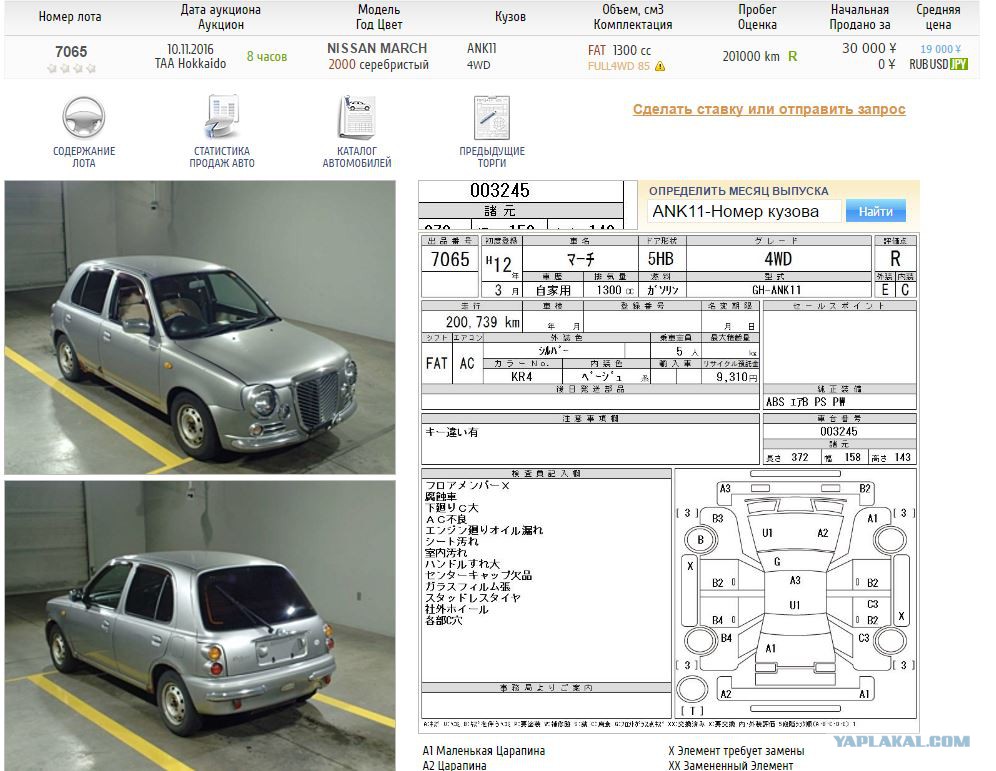This screenshot has height=771, width=996.
Task: Open the Статистика продаж авто icon
Action: point(222,117)
